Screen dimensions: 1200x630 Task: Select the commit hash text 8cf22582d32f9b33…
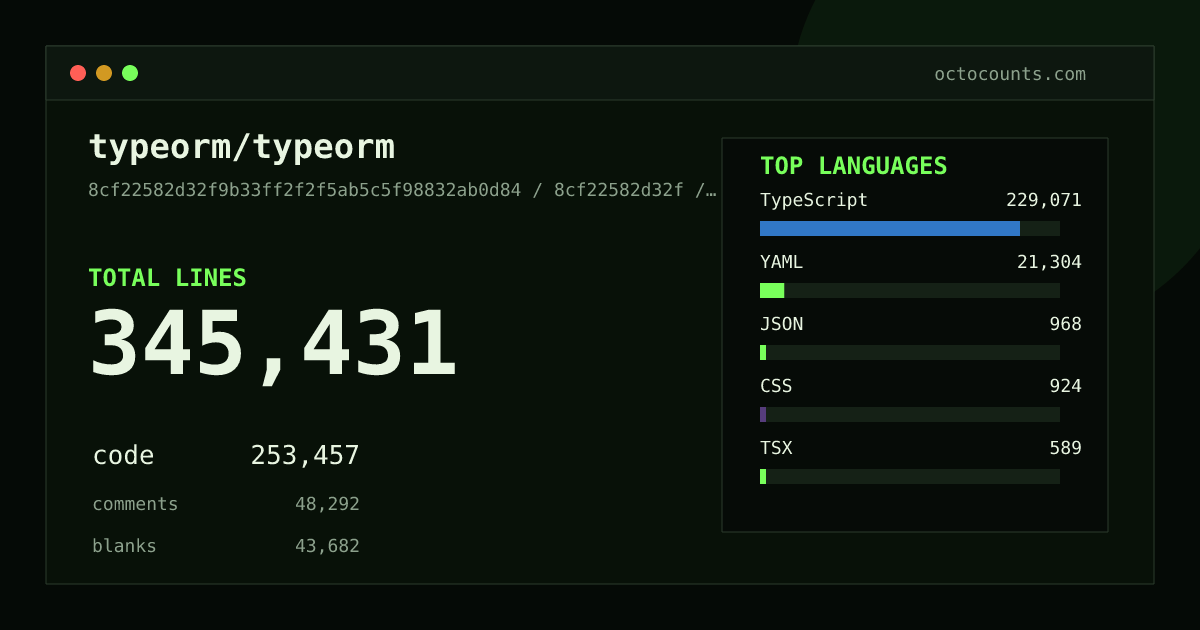coord(402,190)
